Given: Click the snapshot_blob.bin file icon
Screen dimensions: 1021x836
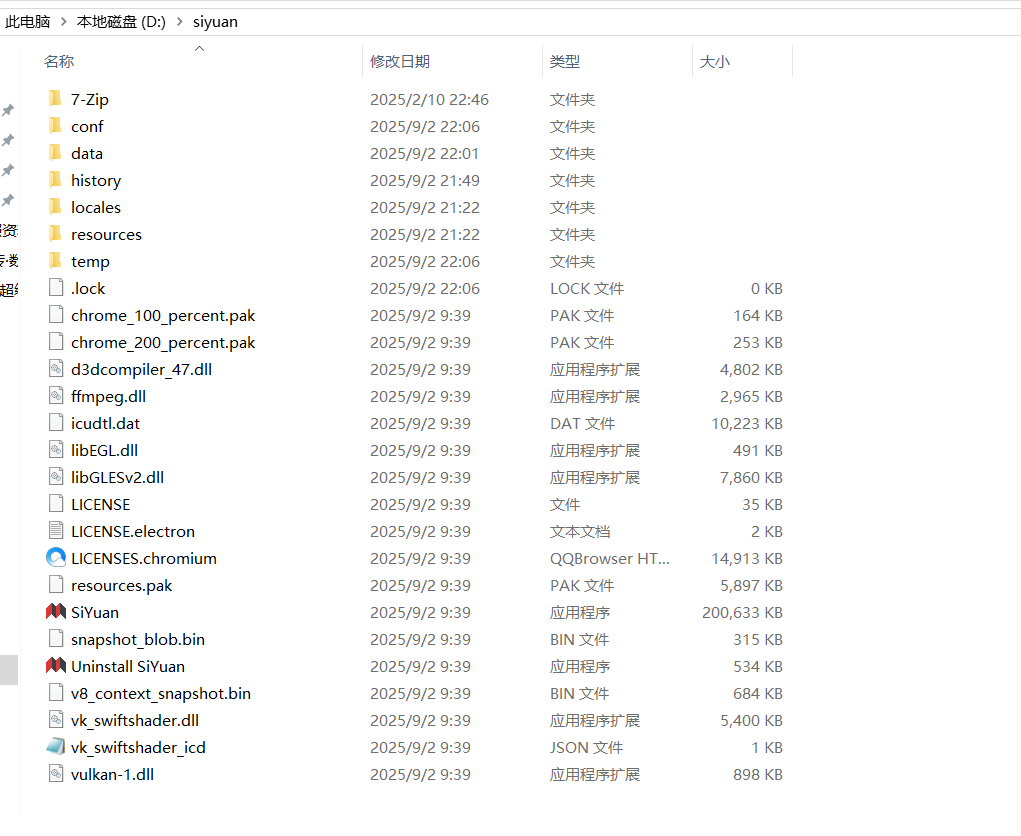Looking at the screenshot, I should [x=56, y=639].
